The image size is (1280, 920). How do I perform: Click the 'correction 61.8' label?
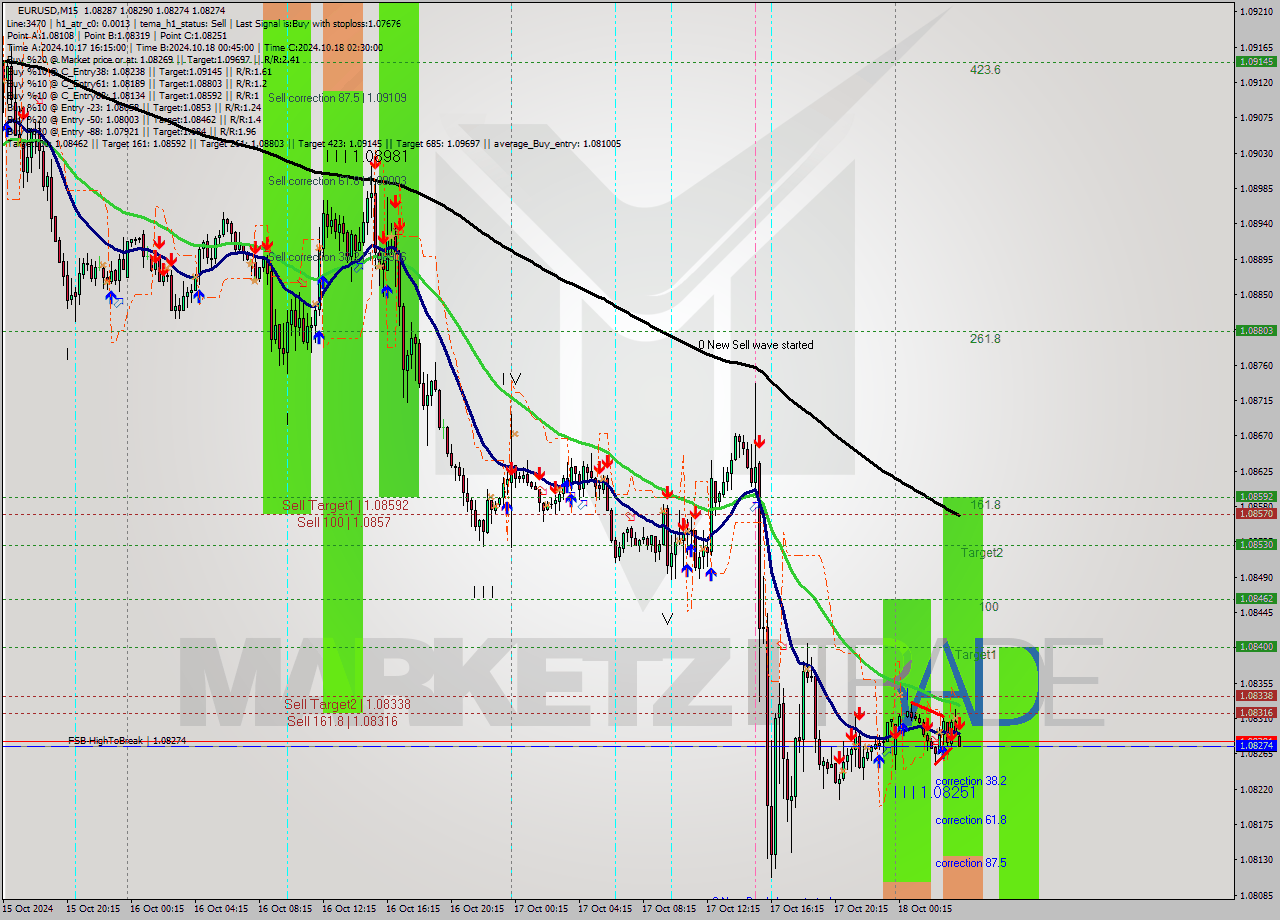tap(970, 820)
